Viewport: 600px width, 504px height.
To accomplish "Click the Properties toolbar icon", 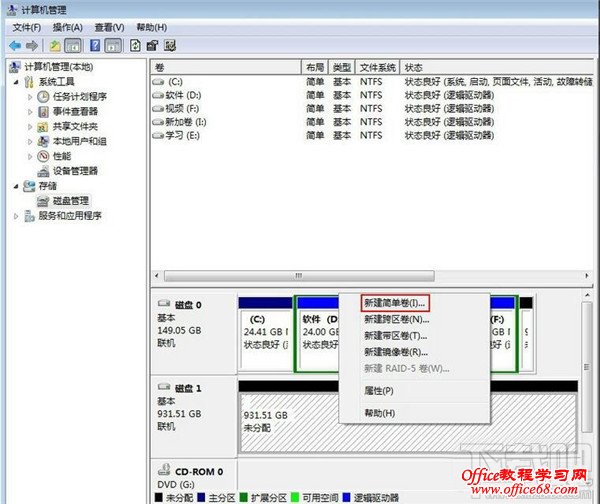I will tap(152, 46).
